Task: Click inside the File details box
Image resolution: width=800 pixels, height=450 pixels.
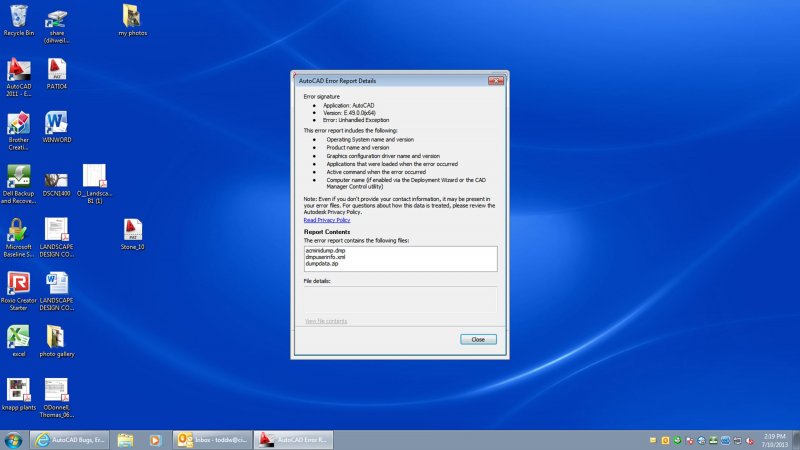Action: 401,299
